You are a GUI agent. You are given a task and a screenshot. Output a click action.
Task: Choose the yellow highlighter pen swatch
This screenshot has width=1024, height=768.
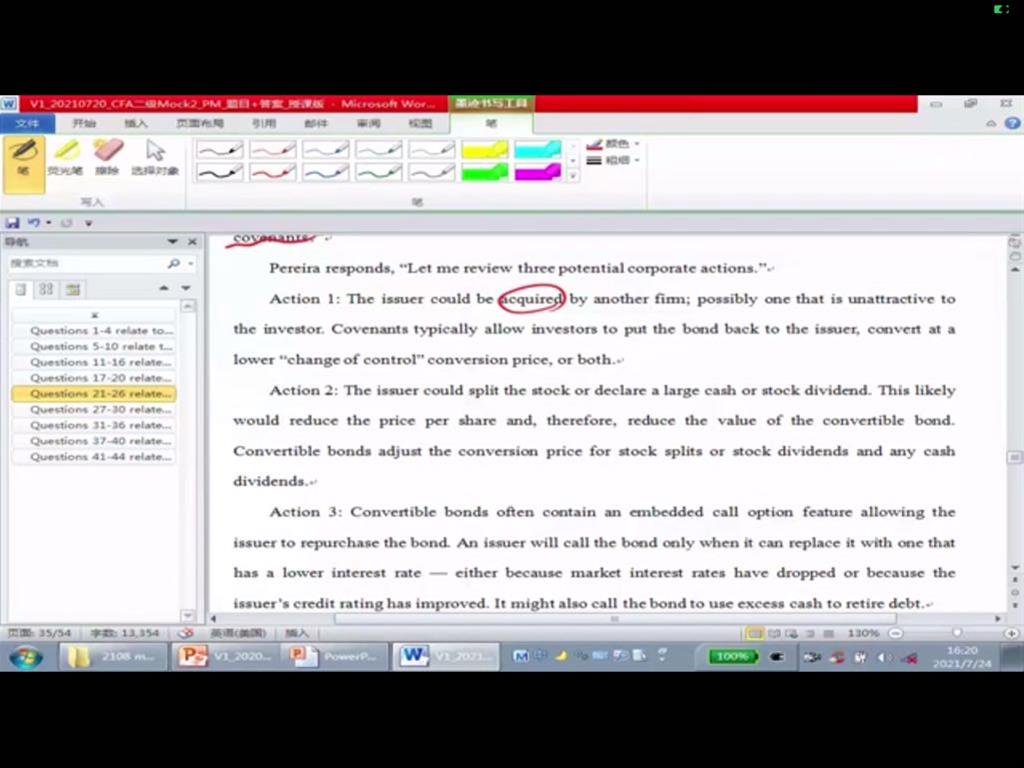pos(484,149)
